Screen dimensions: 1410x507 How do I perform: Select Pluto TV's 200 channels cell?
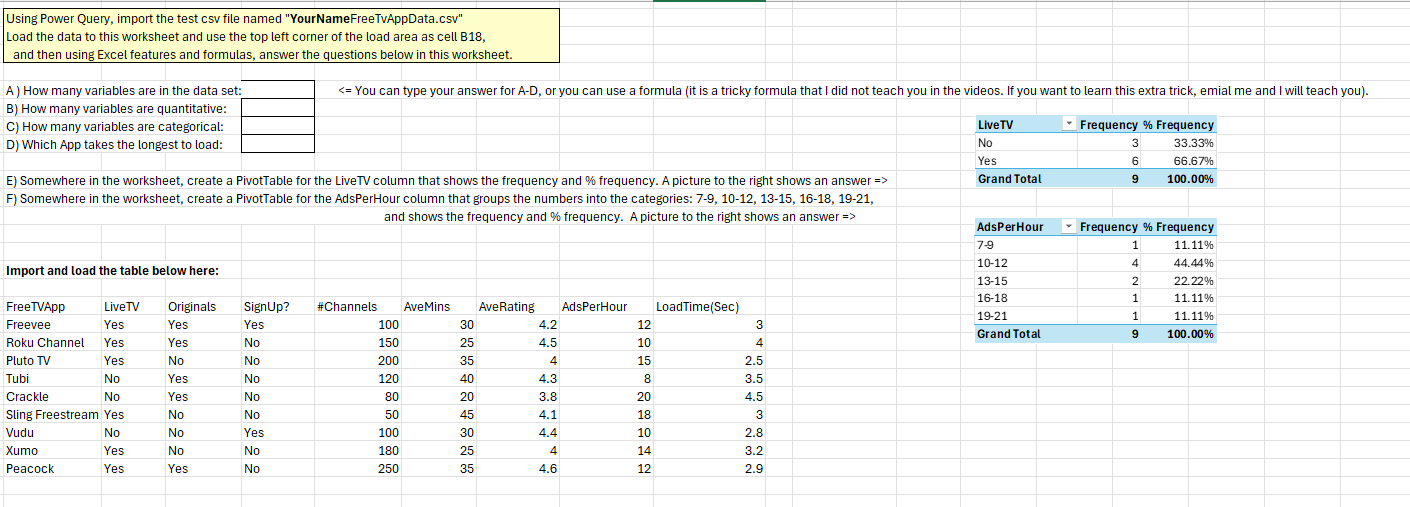[358, 361]
